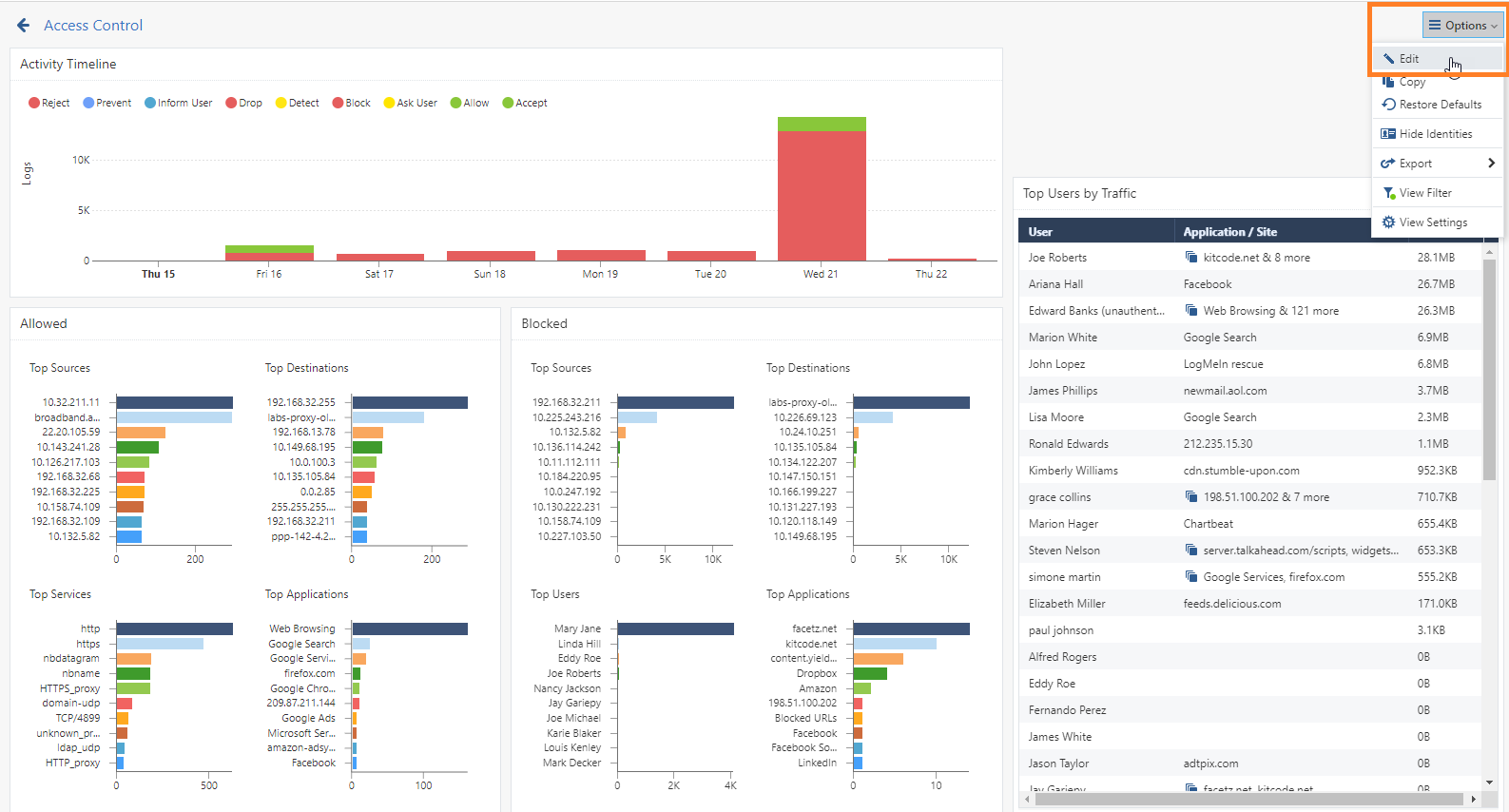Click the back arrow next to Access Control
Image resolution: width=1509 pixels, height=812 pixels.
23,26
